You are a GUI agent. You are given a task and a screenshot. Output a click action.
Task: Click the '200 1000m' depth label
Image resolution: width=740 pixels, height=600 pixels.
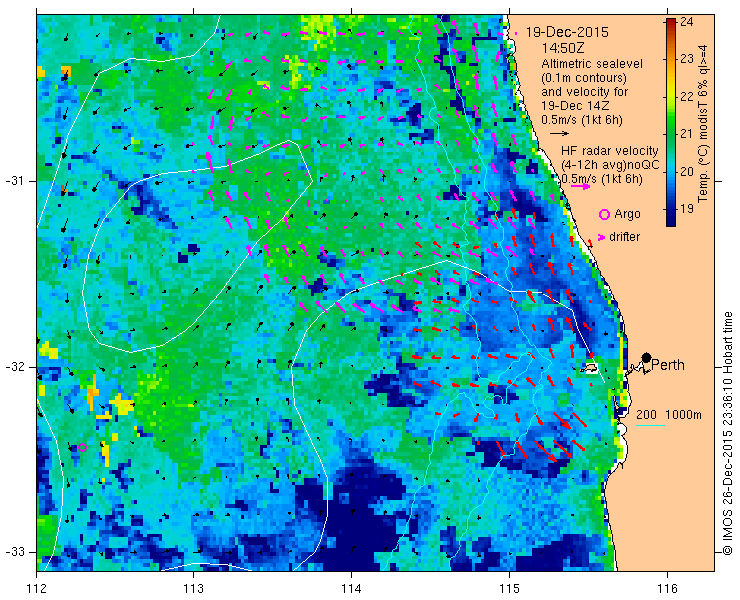(x=669, y=415)
